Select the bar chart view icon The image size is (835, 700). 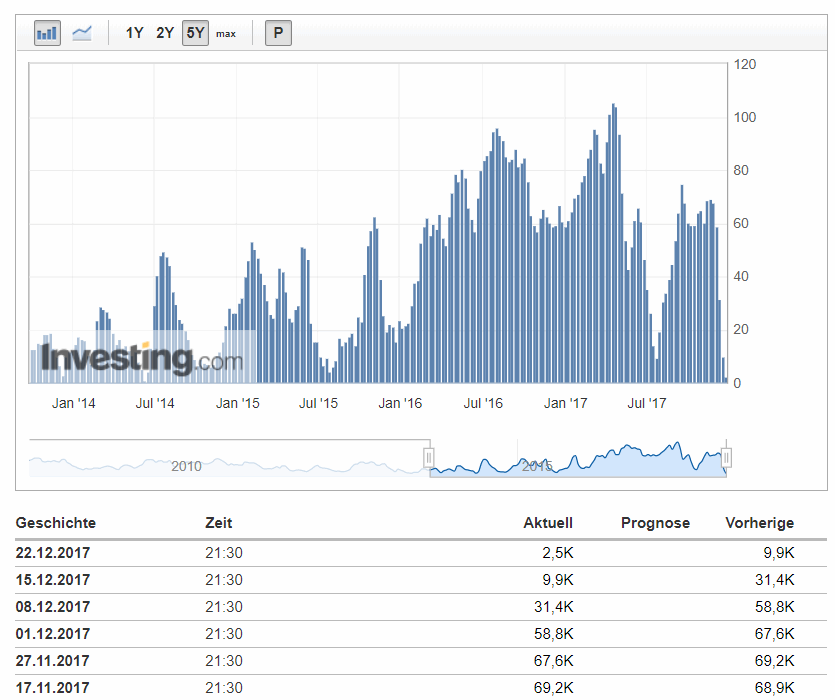46,32
